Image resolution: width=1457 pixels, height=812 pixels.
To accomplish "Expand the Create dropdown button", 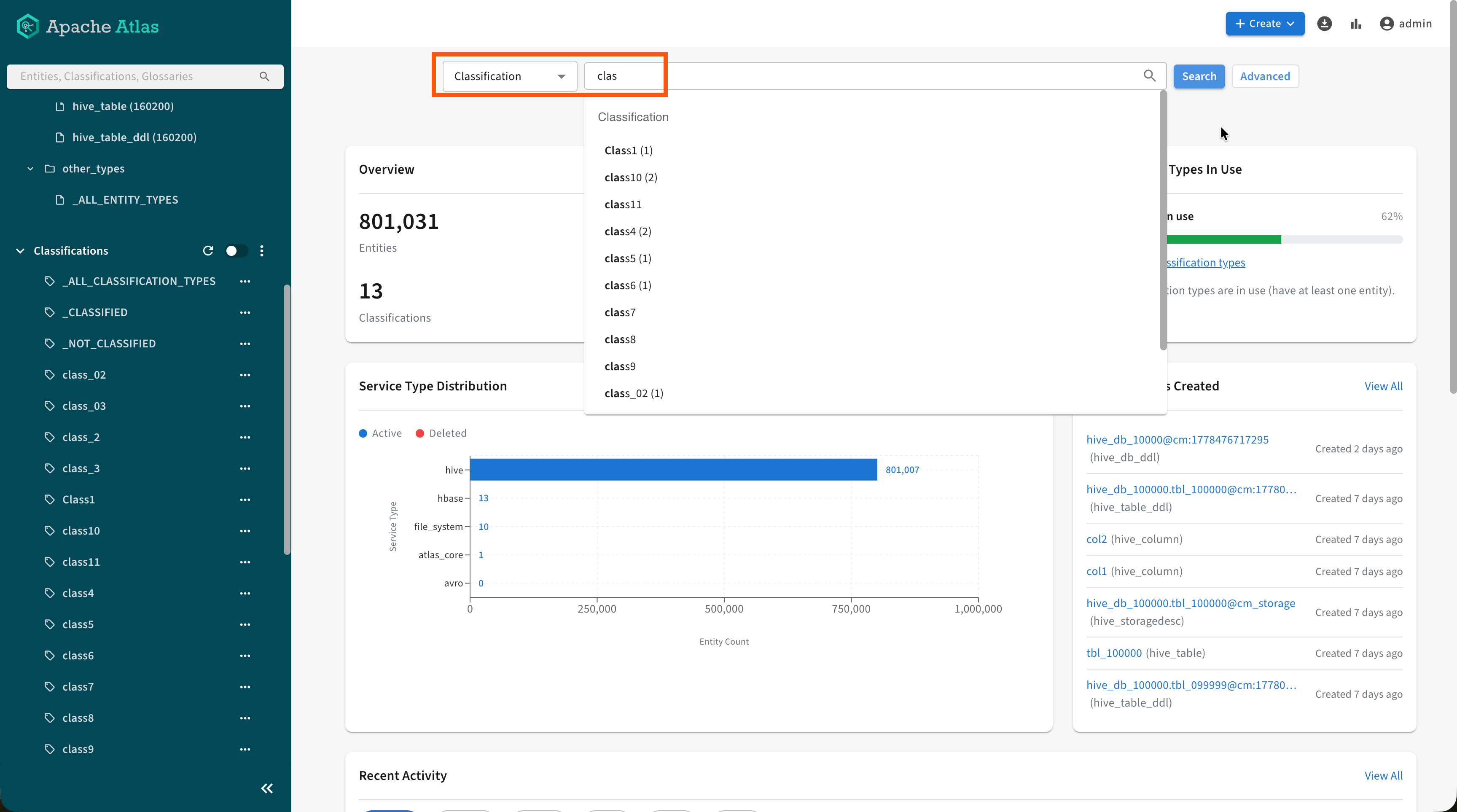I will point(1265,24).
